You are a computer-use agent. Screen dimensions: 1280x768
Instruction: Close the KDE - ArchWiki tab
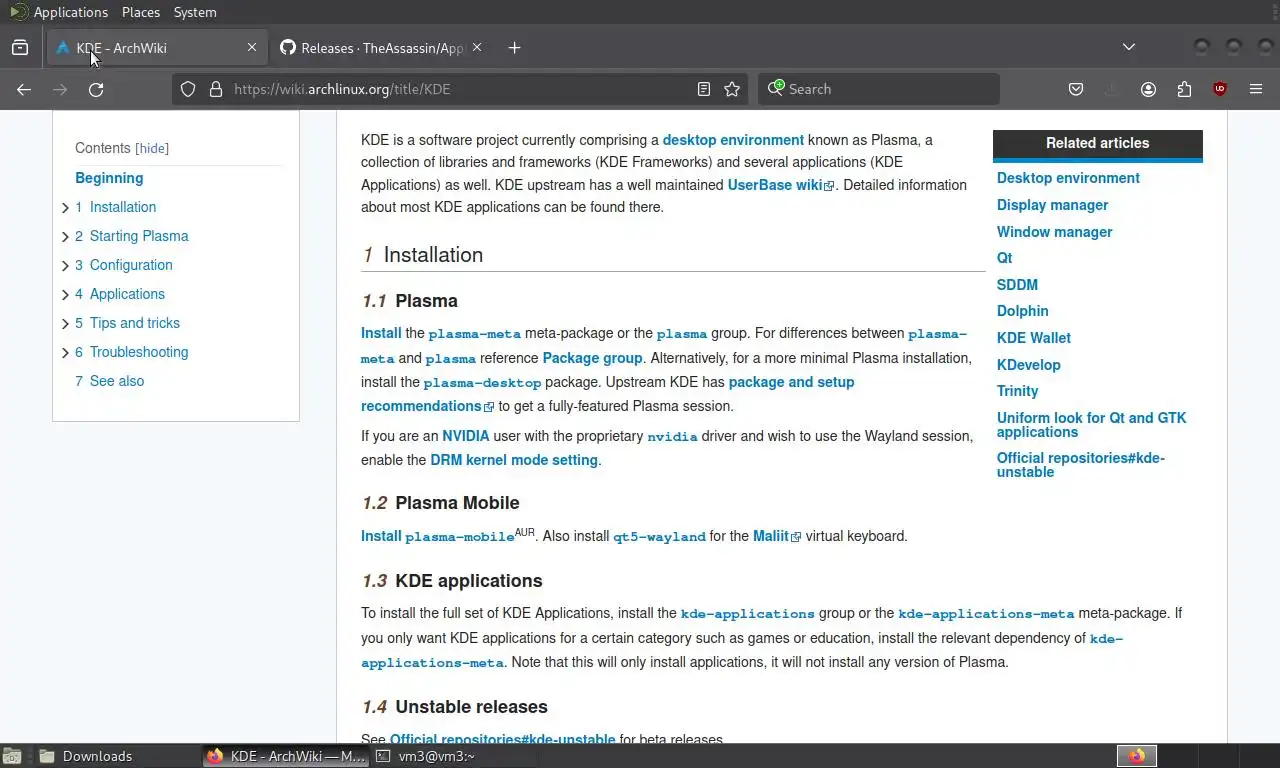click(x=252, y=47)
